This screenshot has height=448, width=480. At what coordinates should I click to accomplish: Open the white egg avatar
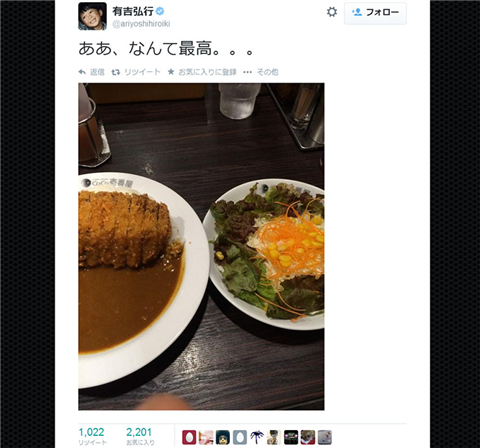240,437
